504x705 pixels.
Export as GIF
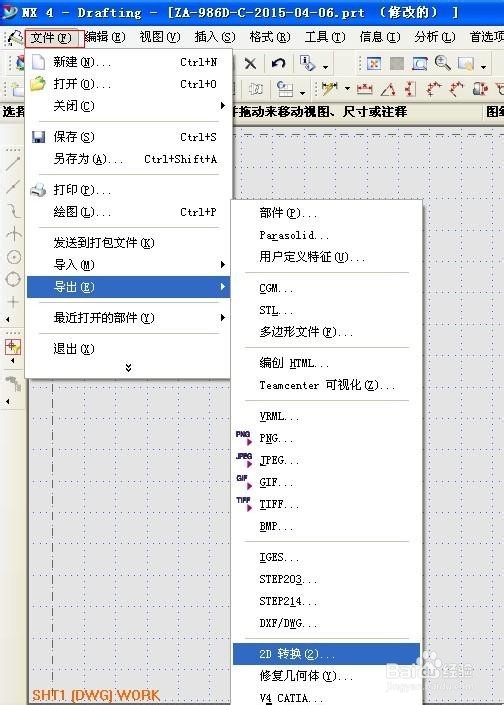[327, 482]
